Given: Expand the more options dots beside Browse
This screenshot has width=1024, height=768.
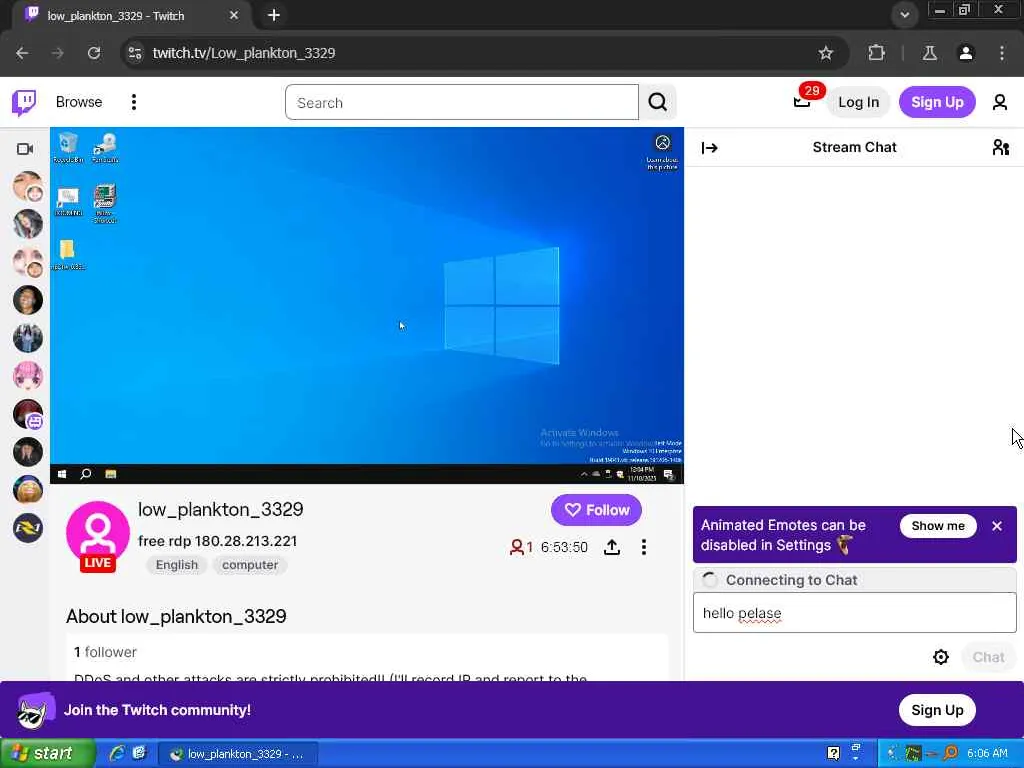Looking at the screenshot, I should pyautogui.click(x=134, y=102).
